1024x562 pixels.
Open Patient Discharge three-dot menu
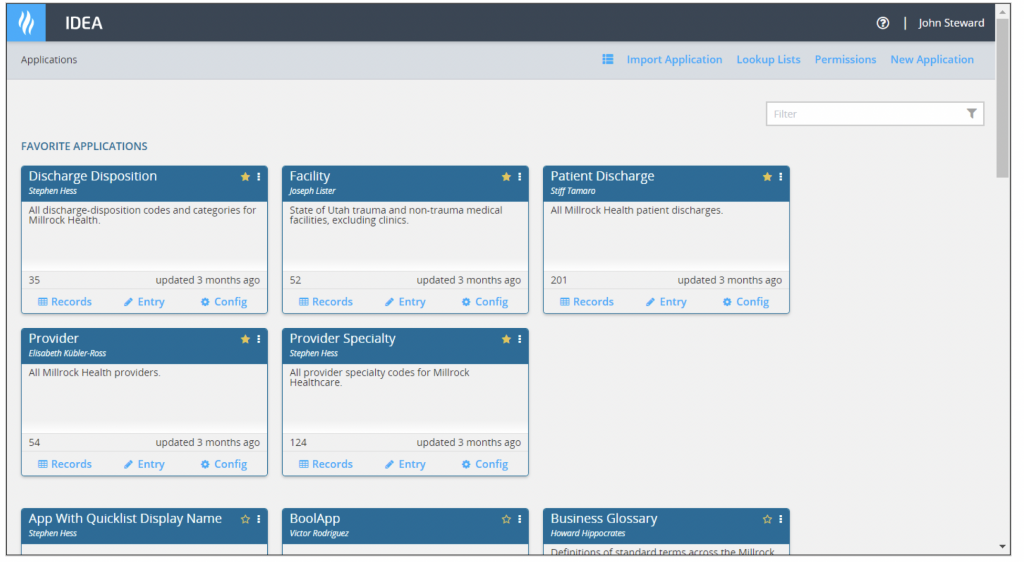click(x=780, y=177)
